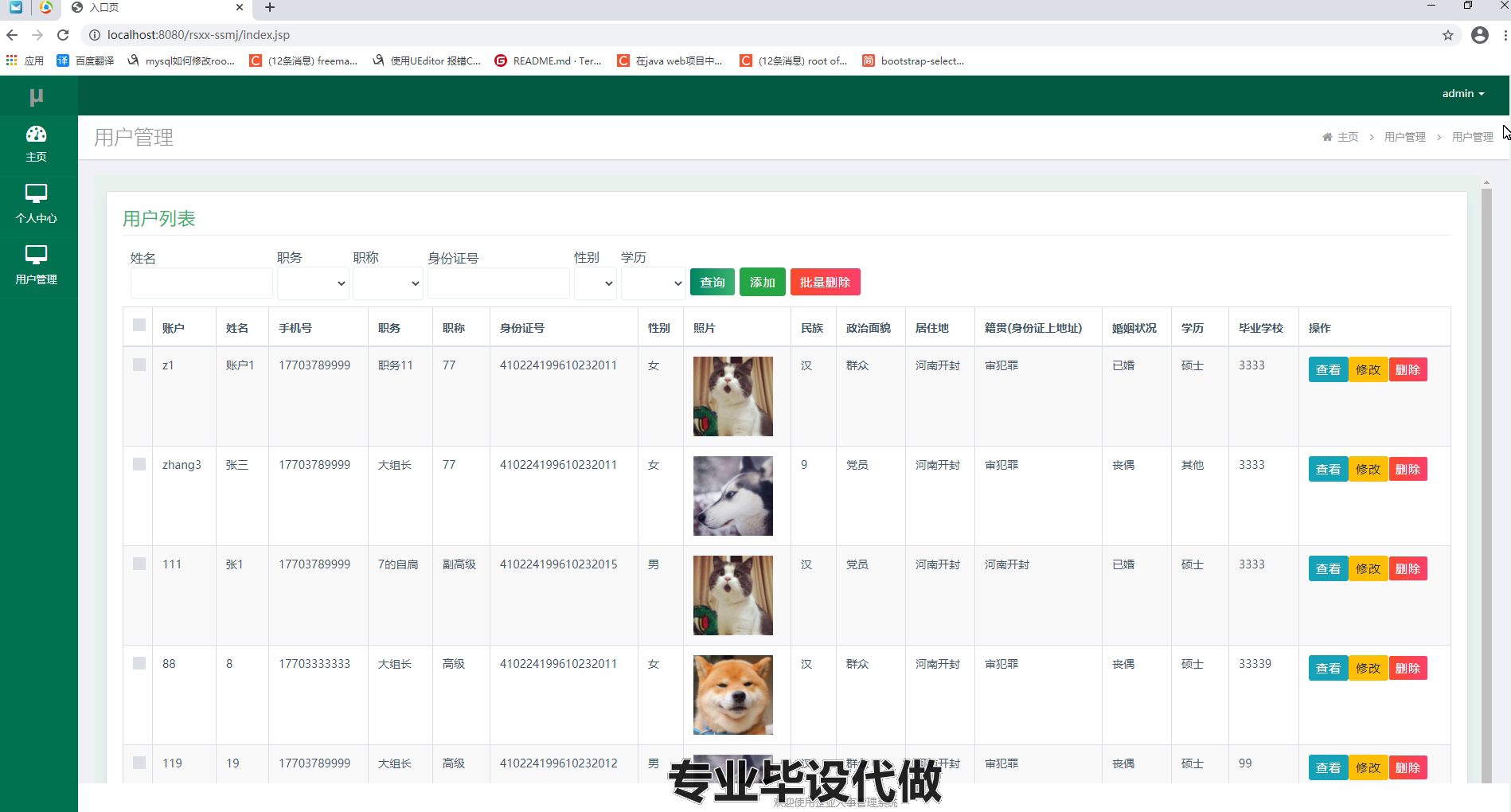Switch to the pinned mail tab icon
1511x812 pixels.
click(x=16, y=7)
